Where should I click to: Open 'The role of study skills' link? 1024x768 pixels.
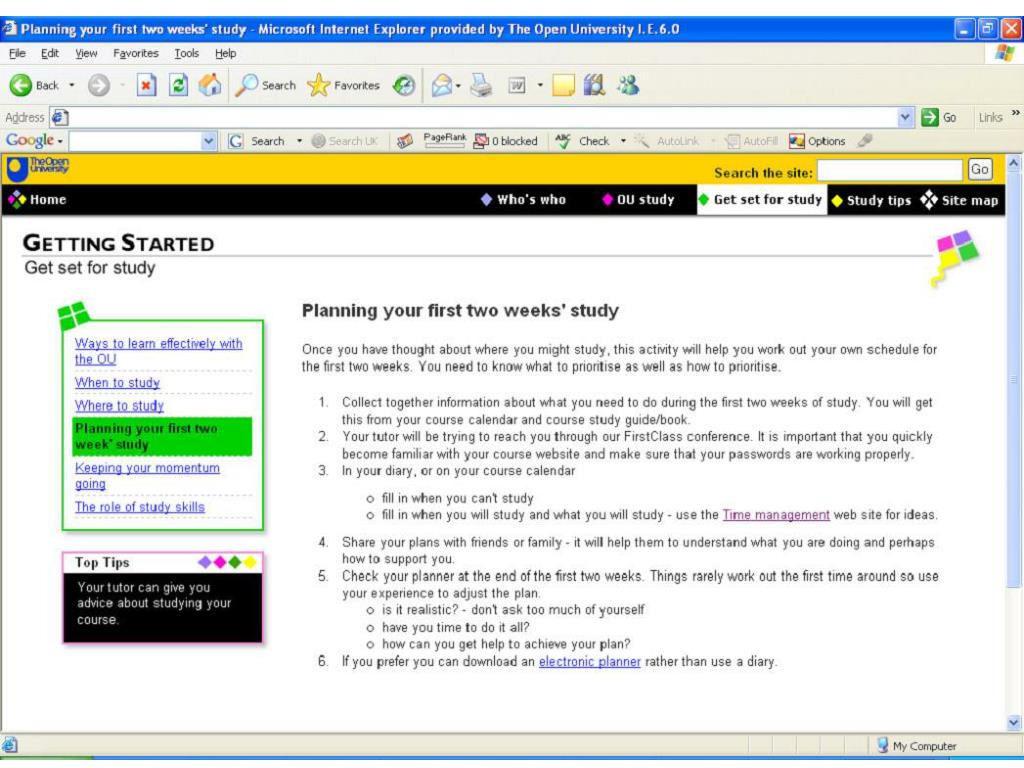(x=140, y=507)
